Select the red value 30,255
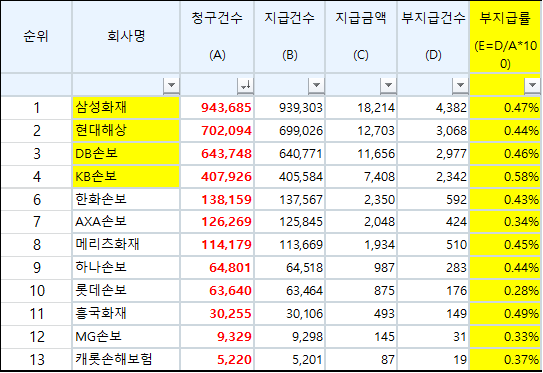Viewport: 543px width, 373px height. pyautogui.click(x=230, y=314)
